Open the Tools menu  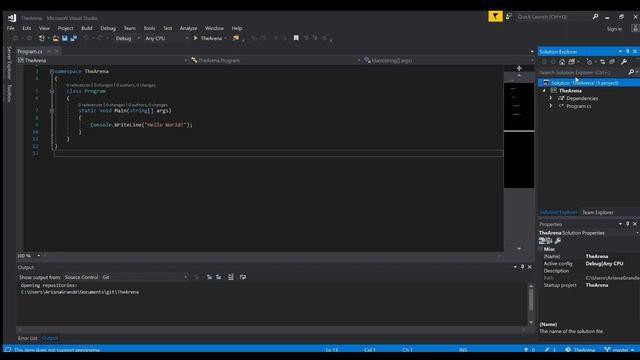pyautogui.click(x=149, y=28)
